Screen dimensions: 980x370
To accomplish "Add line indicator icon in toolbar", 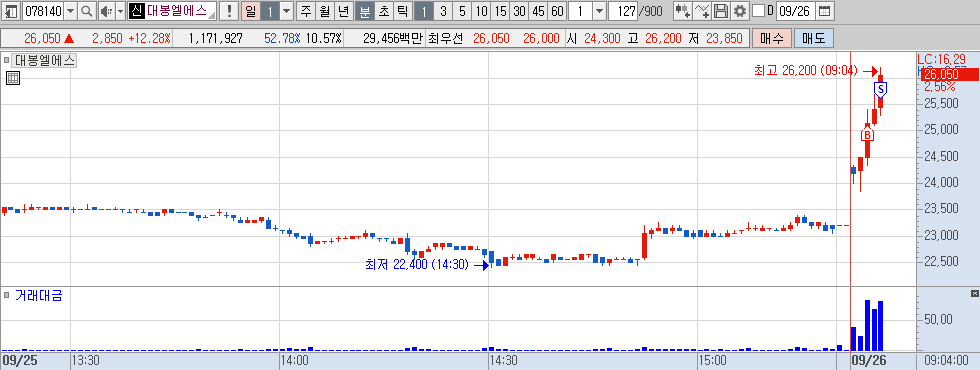I will pyautogui.click(x=702, y=11).
